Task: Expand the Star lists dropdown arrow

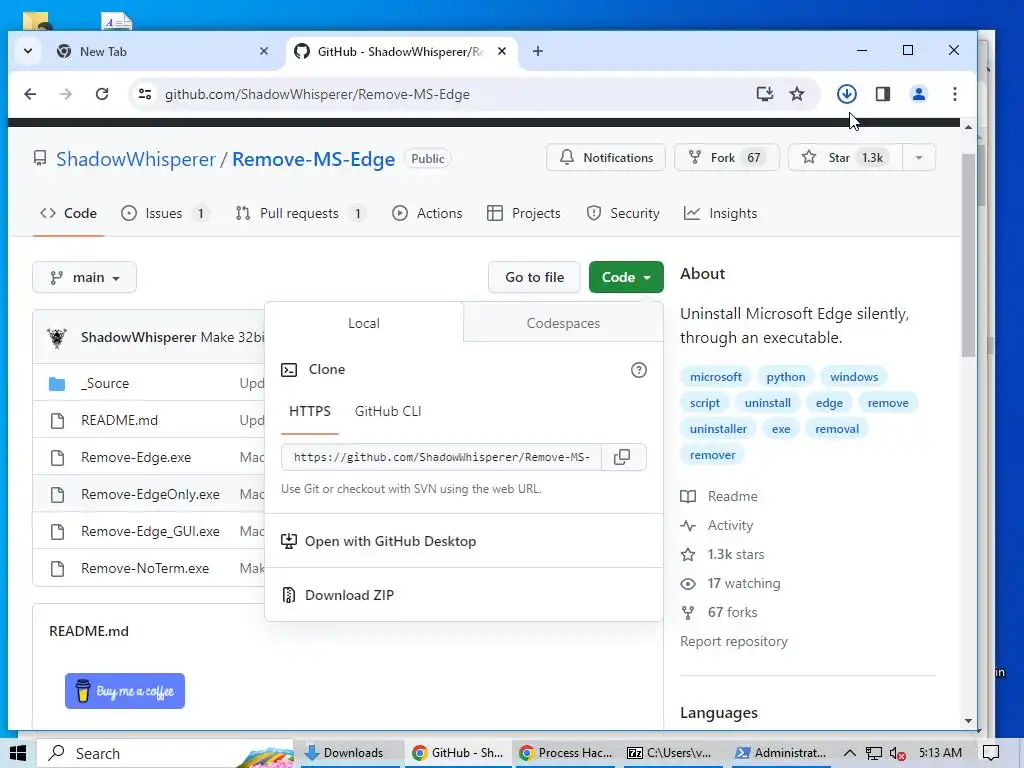Action: 919,157
